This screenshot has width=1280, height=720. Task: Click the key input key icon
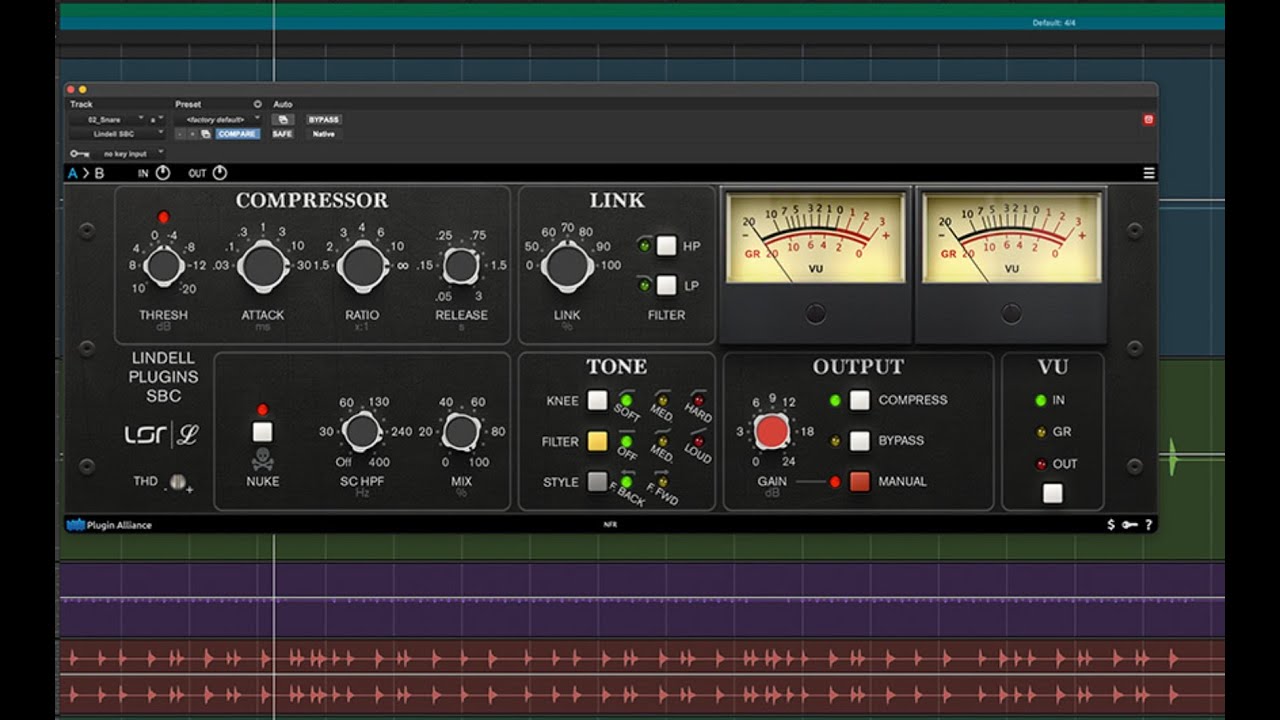coord(79,154)
